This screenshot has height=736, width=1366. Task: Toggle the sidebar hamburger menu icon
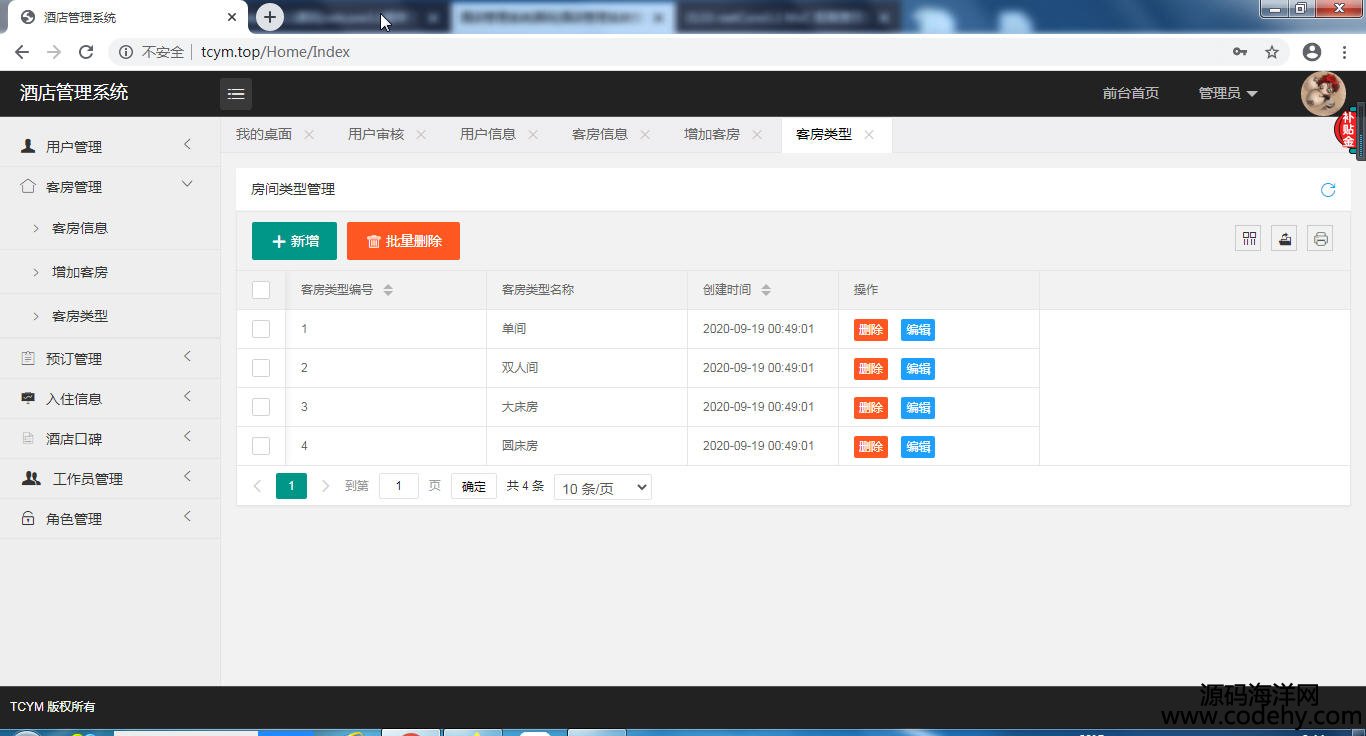click(x=236, y=94)
